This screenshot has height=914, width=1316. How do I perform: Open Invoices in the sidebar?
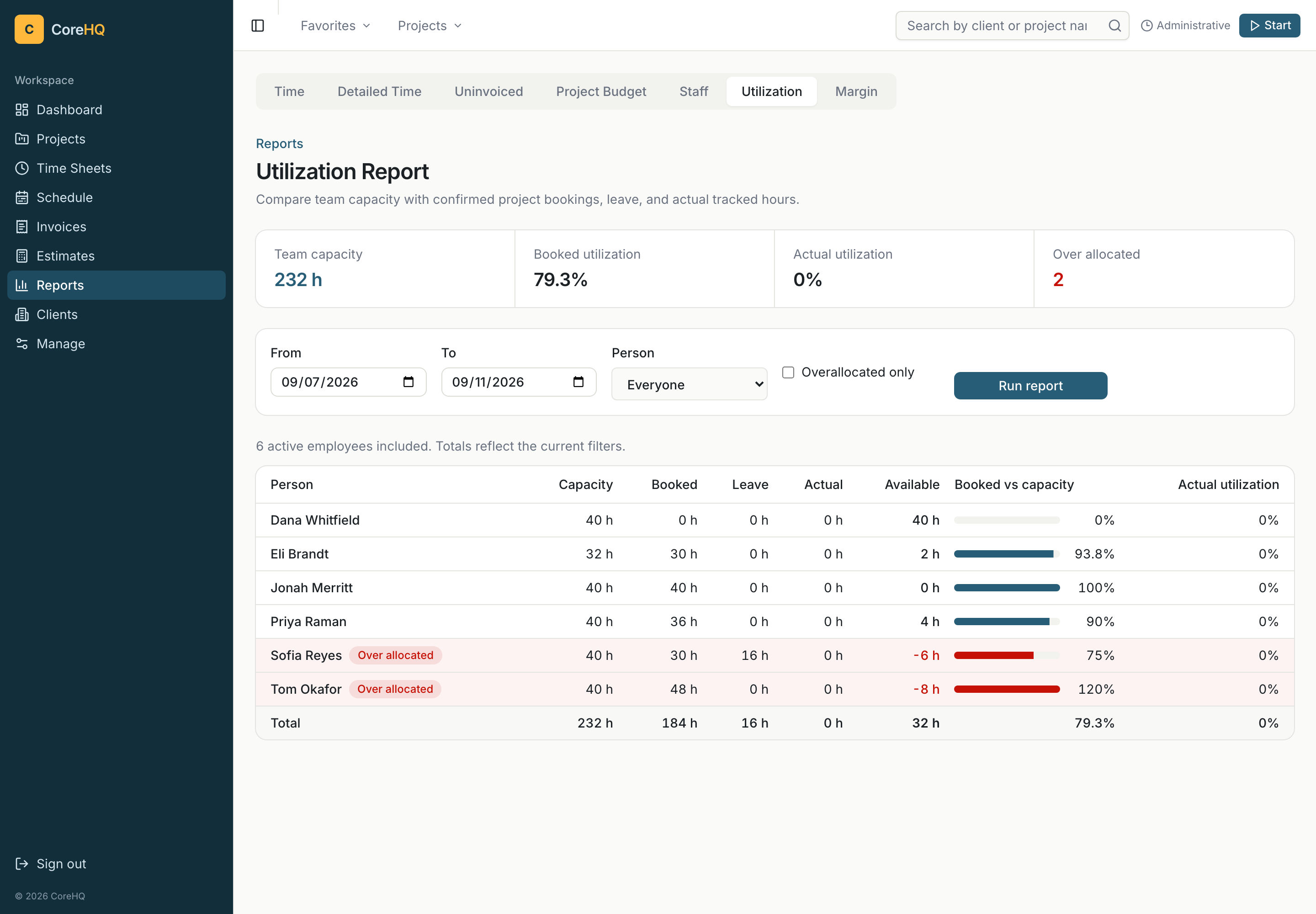coord(116,226)
